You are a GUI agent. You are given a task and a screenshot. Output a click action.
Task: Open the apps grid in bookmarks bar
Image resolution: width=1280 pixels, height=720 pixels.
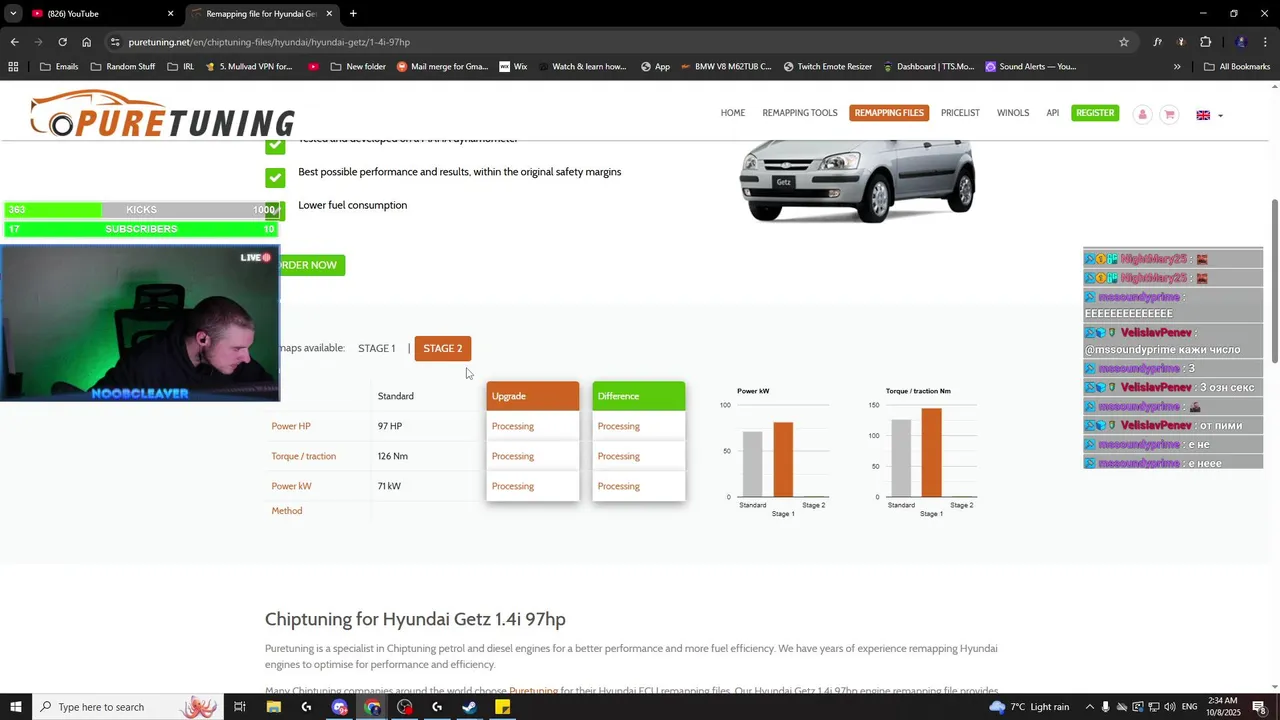point(13,67)
